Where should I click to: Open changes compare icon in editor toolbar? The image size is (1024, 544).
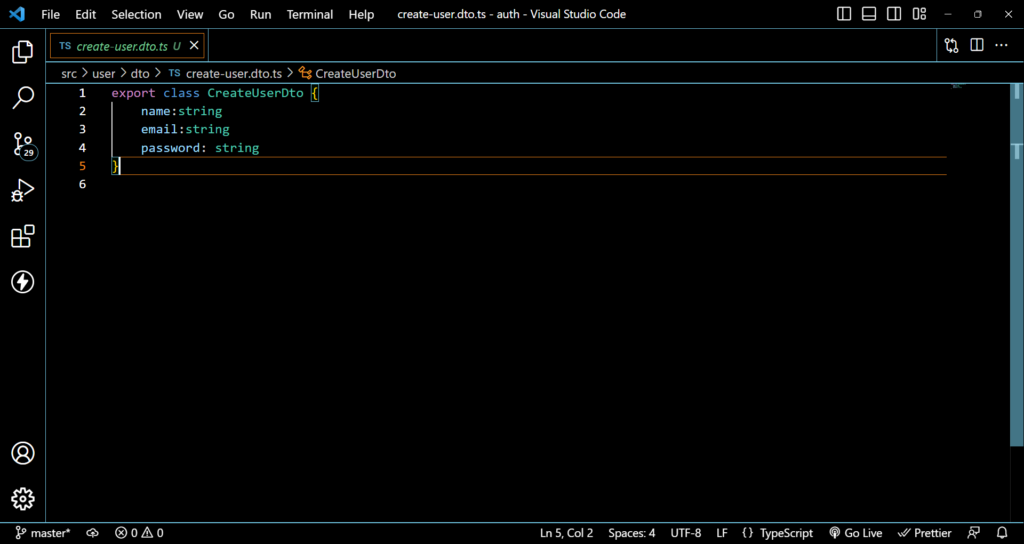click(x=952, y=45)
